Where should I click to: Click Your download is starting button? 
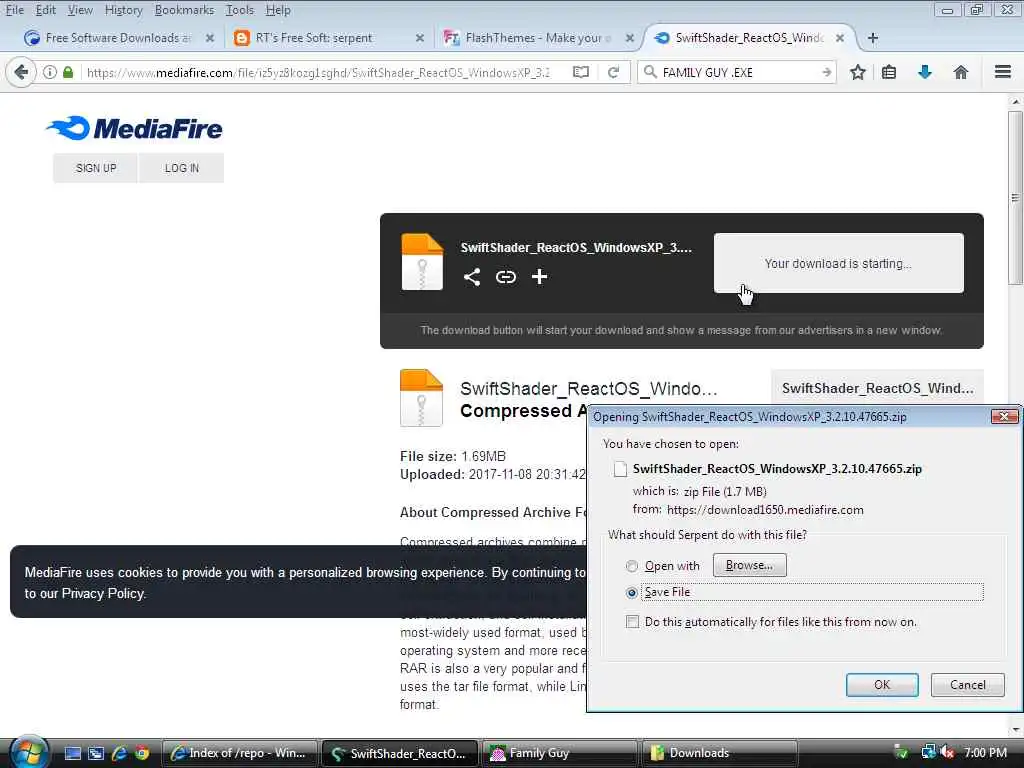839,263
